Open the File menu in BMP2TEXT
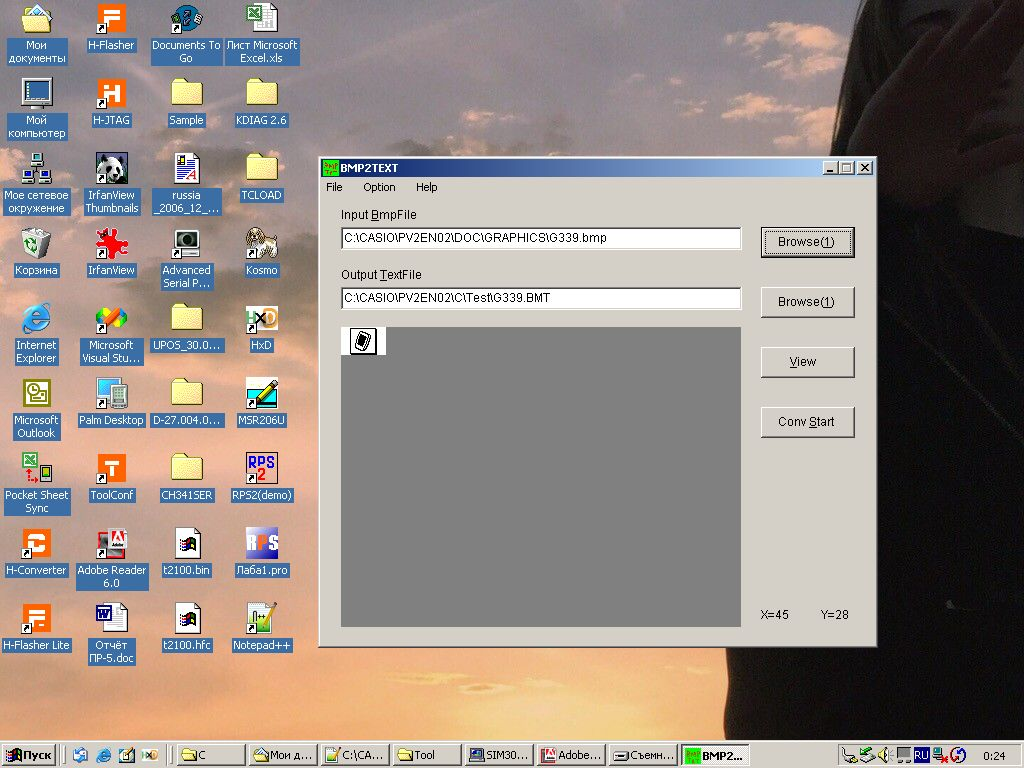 pyautogui.click(x=334, y=187)
